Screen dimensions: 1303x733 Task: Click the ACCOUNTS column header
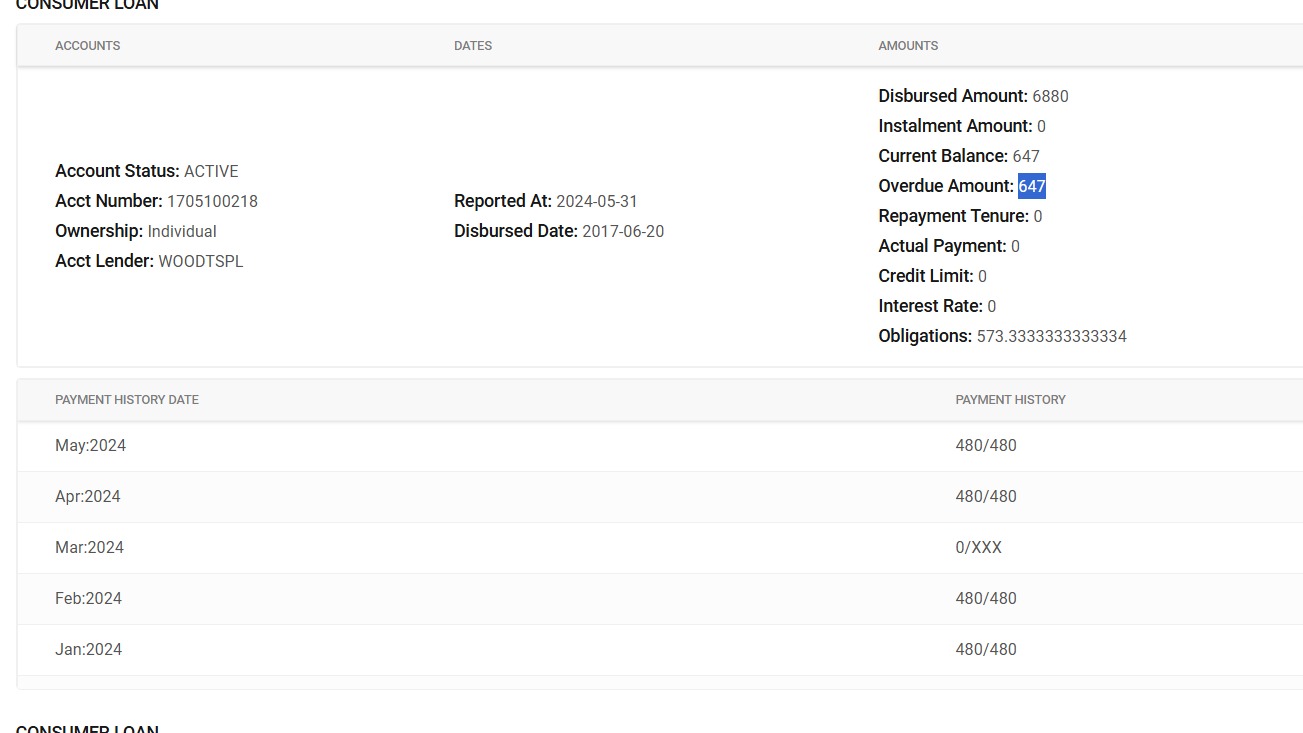[88, 46]
